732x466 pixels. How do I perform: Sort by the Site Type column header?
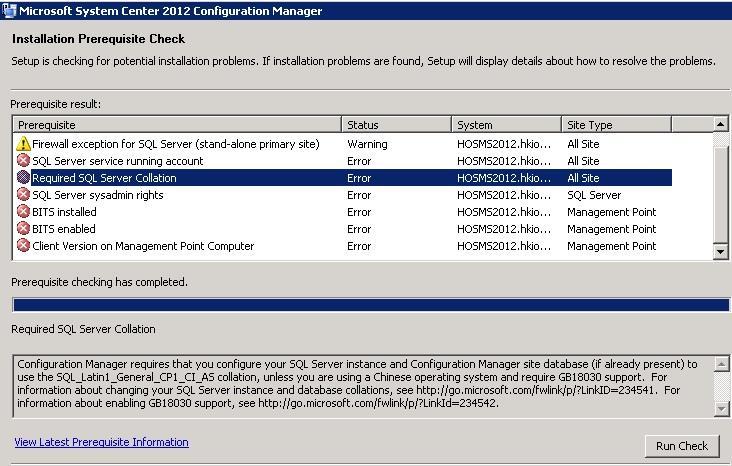coord(616,125)
